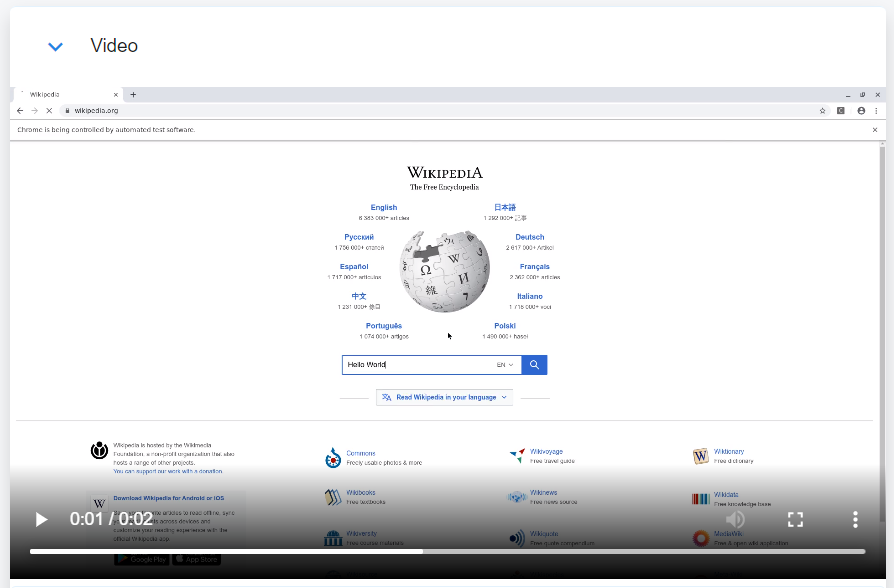
Task: Open the Wikiversity icon
Action: pos(333,538)
